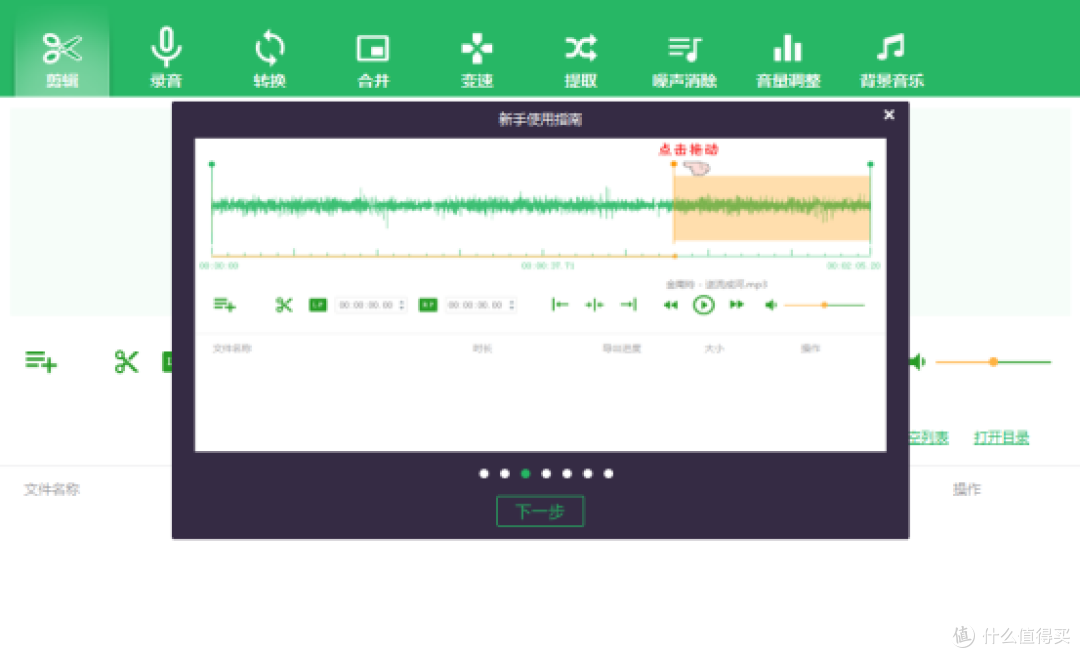This screenshot has width=1080, height=658.
Task: Open the 提取 extract tab
Action: coord(581,59)
